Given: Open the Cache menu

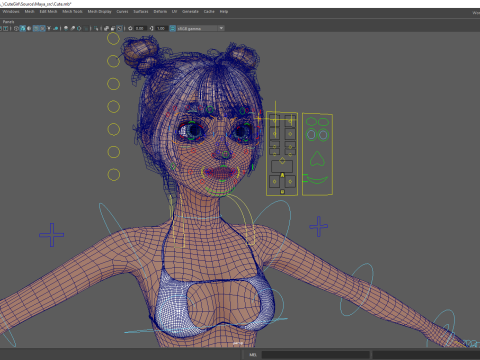Looking at the screenshot, I should point(209,11).
